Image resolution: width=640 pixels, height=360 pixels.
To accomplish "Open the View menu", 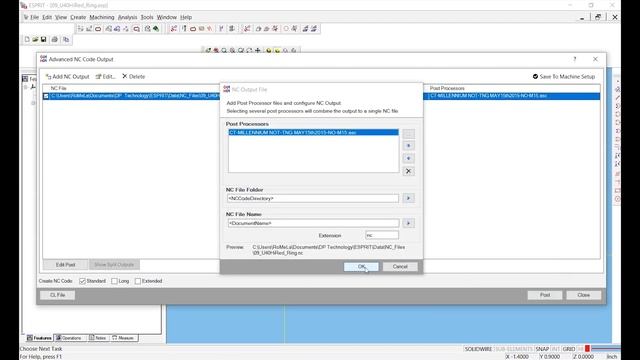I will point(61,17).
